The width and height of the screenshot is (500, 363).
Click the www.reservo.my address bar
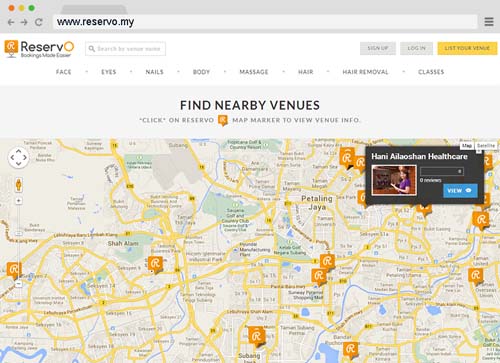265,22
